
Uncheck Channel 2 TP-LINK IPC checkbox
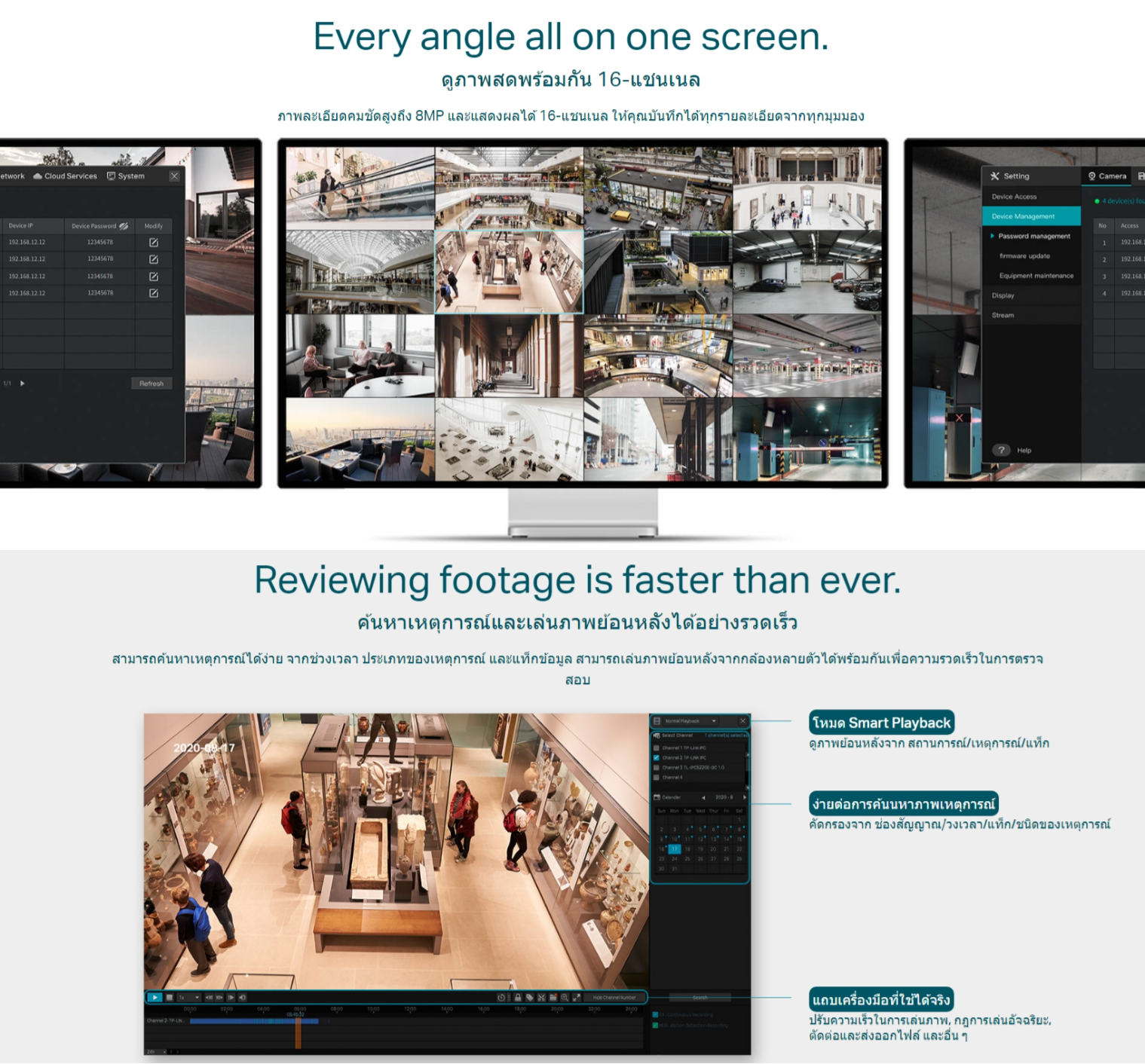(657, 758)
